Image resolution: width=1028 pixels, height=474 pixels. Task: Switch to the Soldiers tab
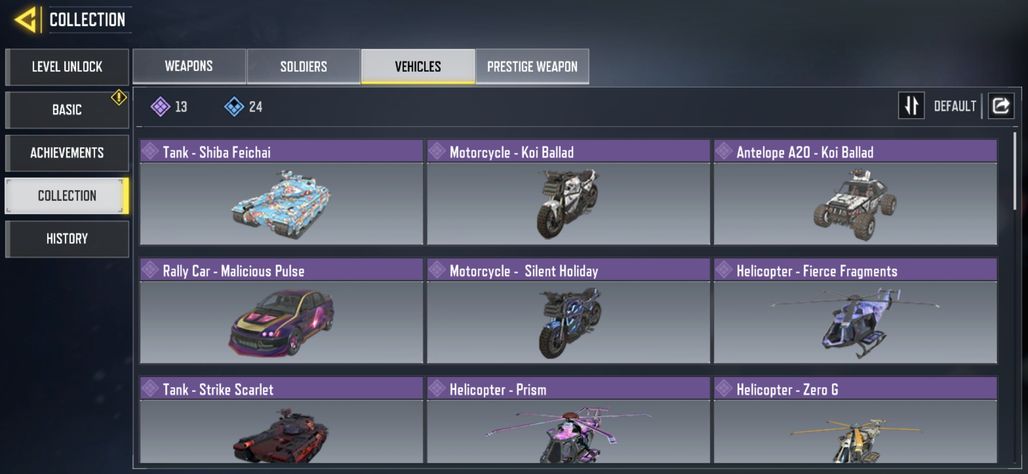(304, 66)
